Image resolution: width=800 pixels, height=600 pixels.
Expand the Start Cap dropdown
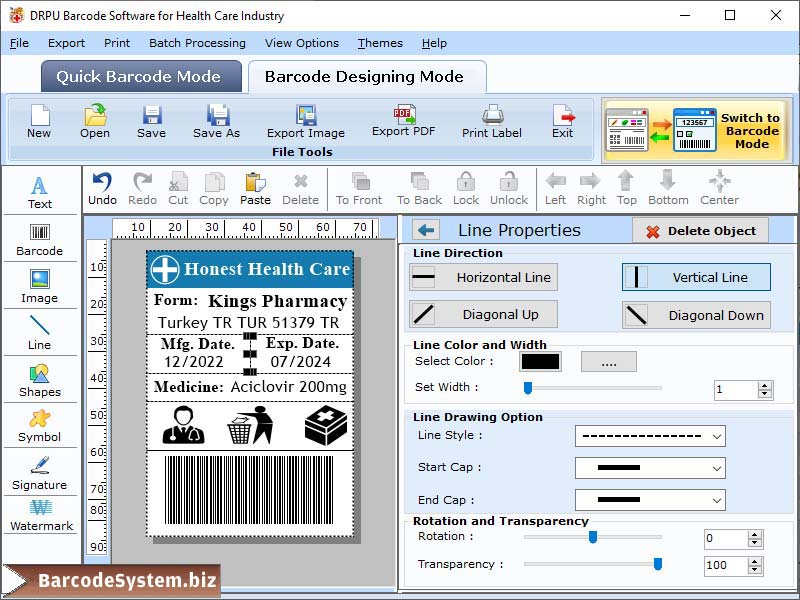(650, 468)
